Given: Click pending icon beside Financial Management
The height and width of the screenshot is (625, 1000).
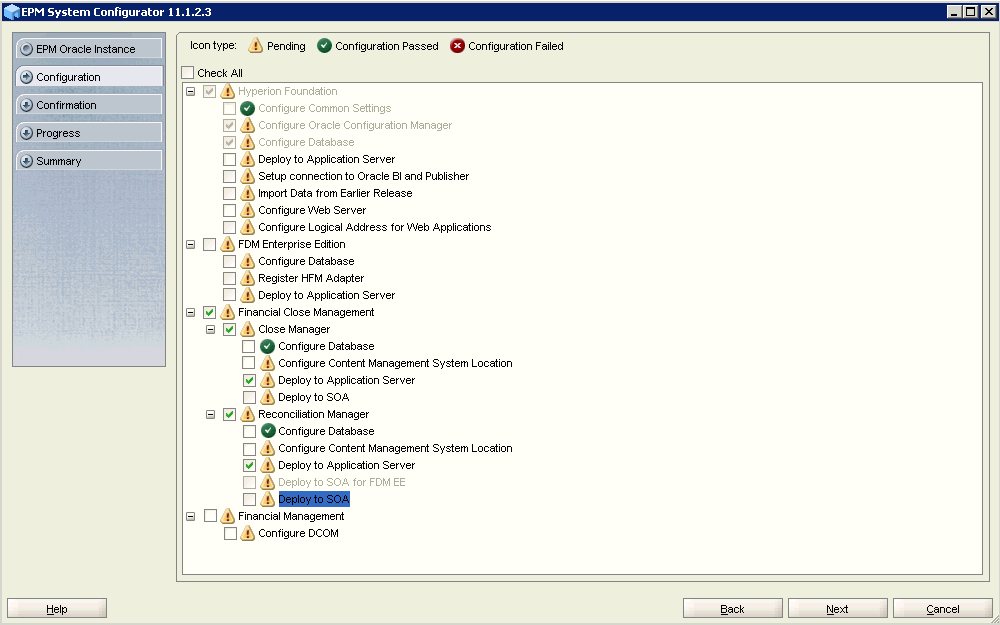Looking at the screenshot, I should (228, 516).
